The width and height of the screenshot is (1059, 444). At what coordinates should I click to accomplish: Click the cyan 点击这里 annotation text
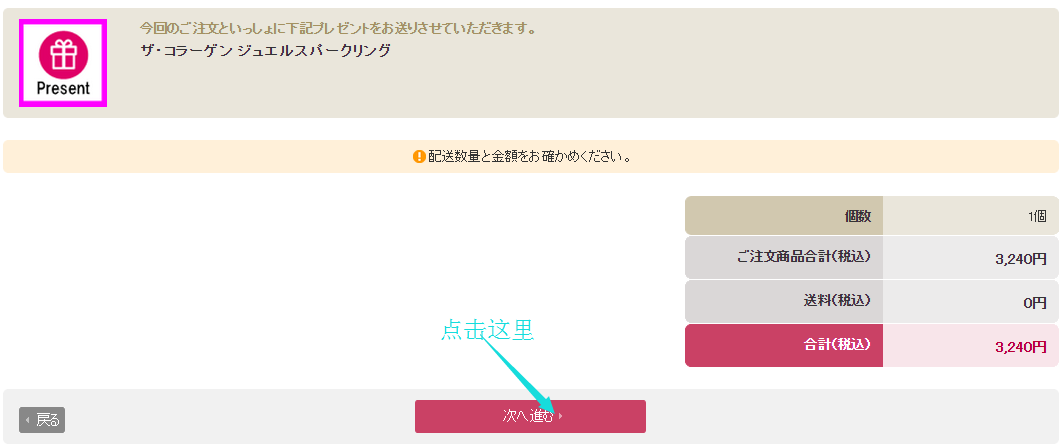[x=487, y=330]
